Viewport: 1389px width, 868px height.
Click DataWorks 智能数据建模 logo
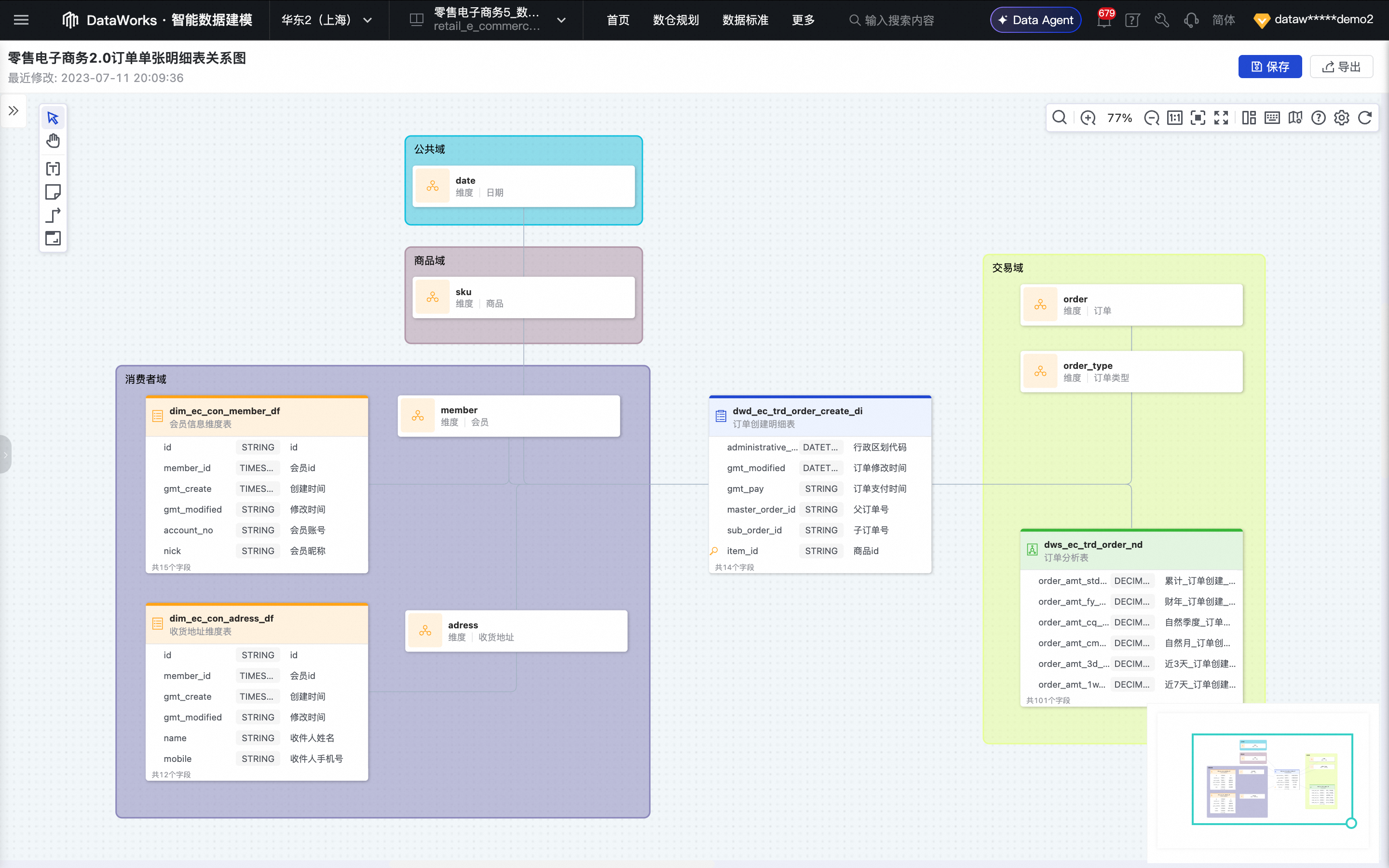[157, 20]
